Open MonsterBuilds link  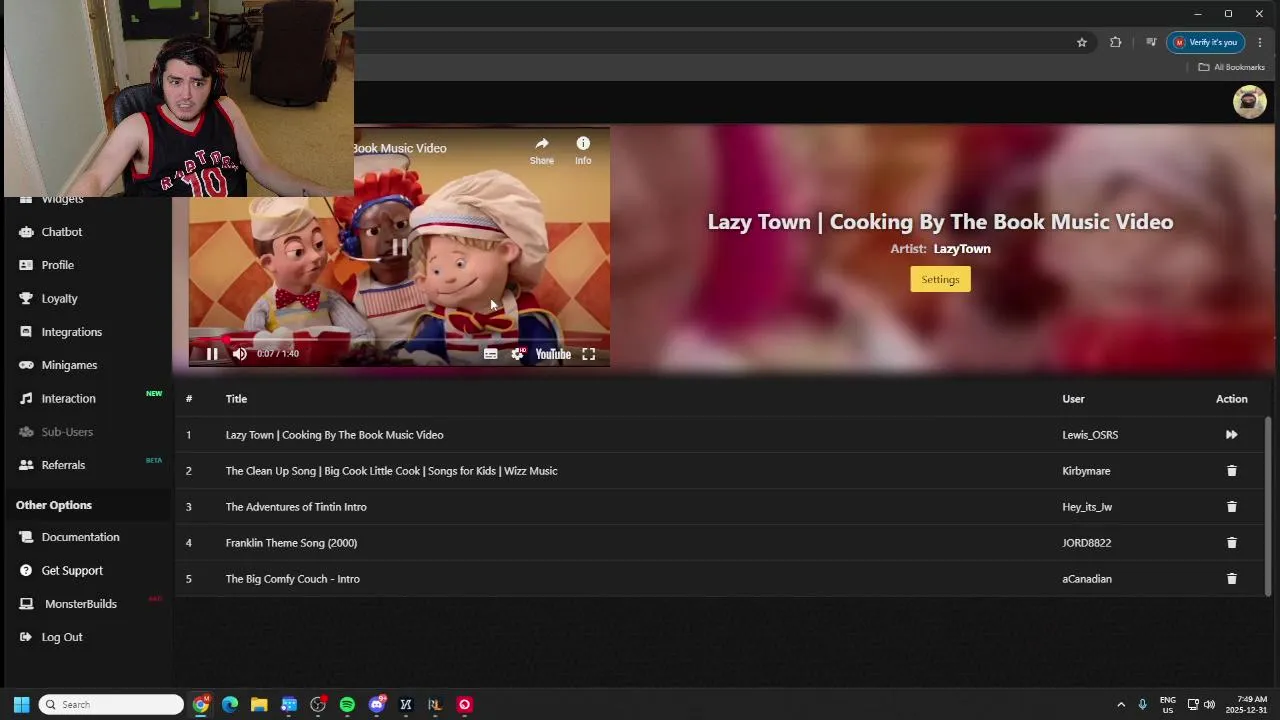tap(80, 604)
